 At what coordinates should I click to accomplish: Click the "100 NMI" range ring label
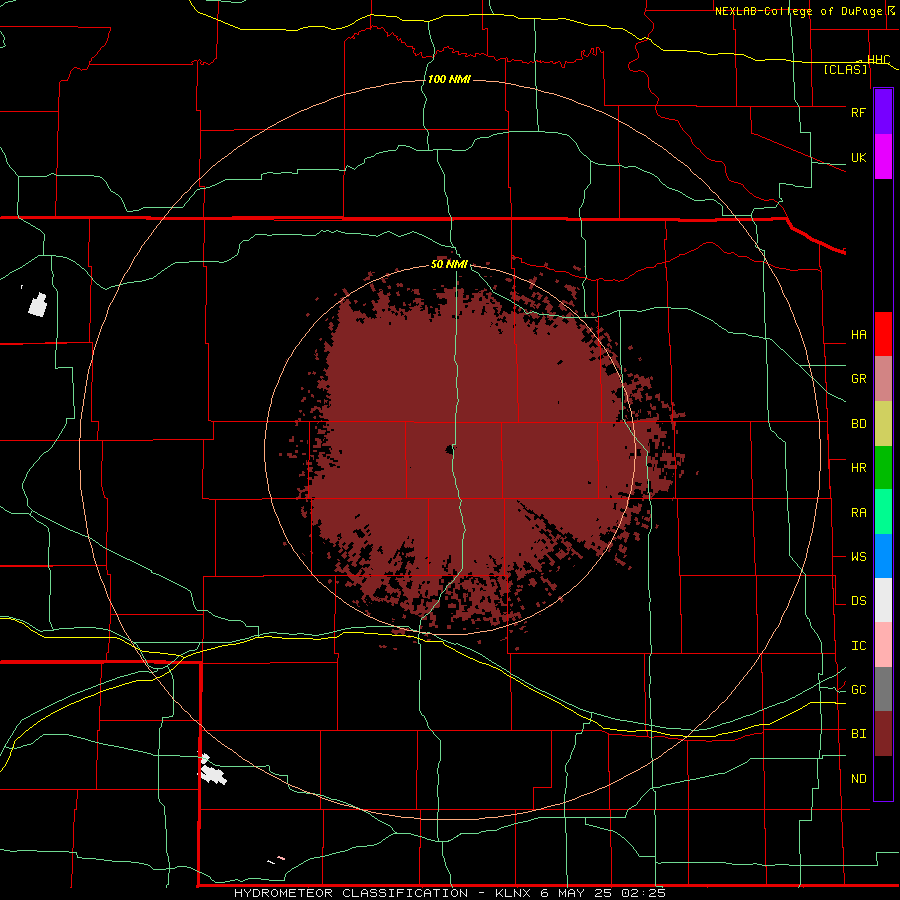click(449, 79)
